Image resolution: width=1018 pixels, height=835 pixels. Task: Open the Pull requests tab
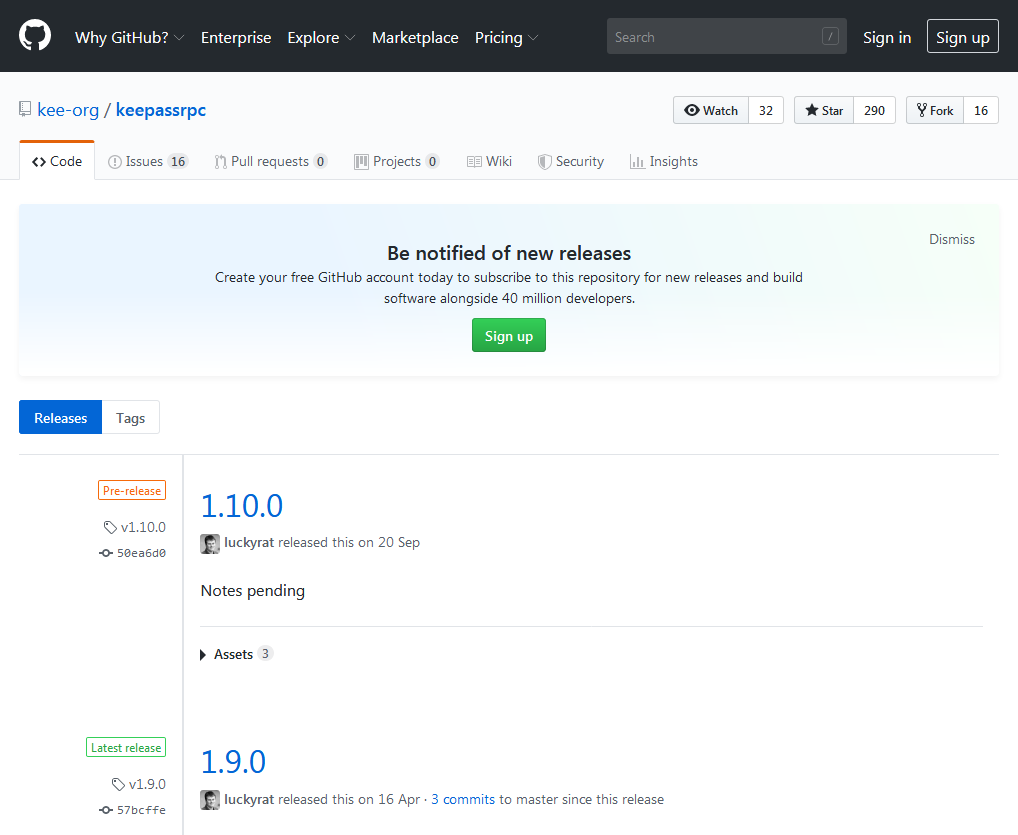tap(271, 161)
